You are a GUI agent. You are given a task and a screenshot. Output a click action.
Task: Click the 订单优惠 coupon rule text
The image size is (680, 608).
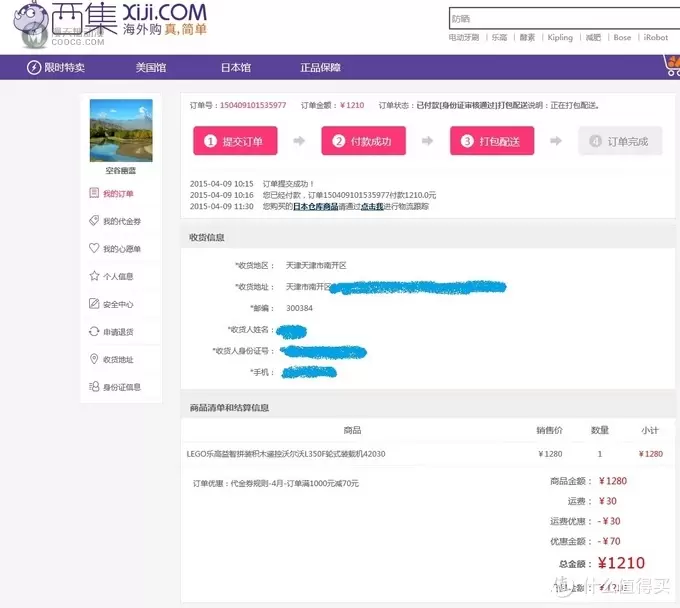pyautogui.click(x=276, y=483)
